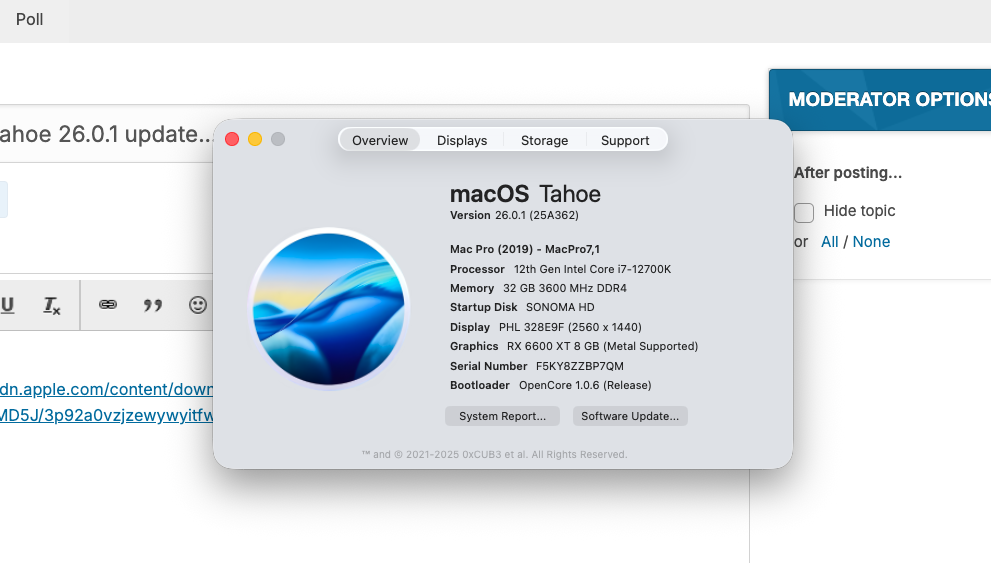Launch Software Update
Screen dimensions: 991x563
630,416
